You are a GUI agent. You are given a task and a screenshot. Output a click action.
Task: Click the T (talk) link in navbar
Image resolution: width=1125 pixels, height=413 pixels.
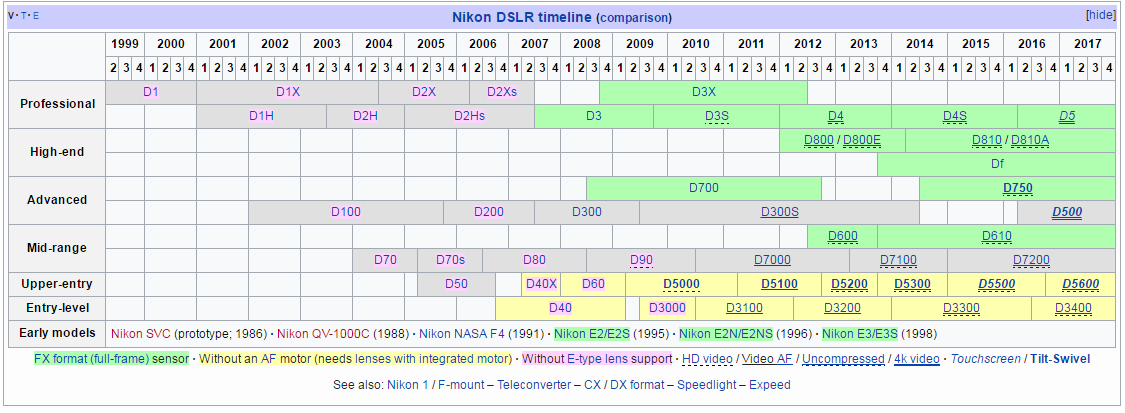(25, 16)
